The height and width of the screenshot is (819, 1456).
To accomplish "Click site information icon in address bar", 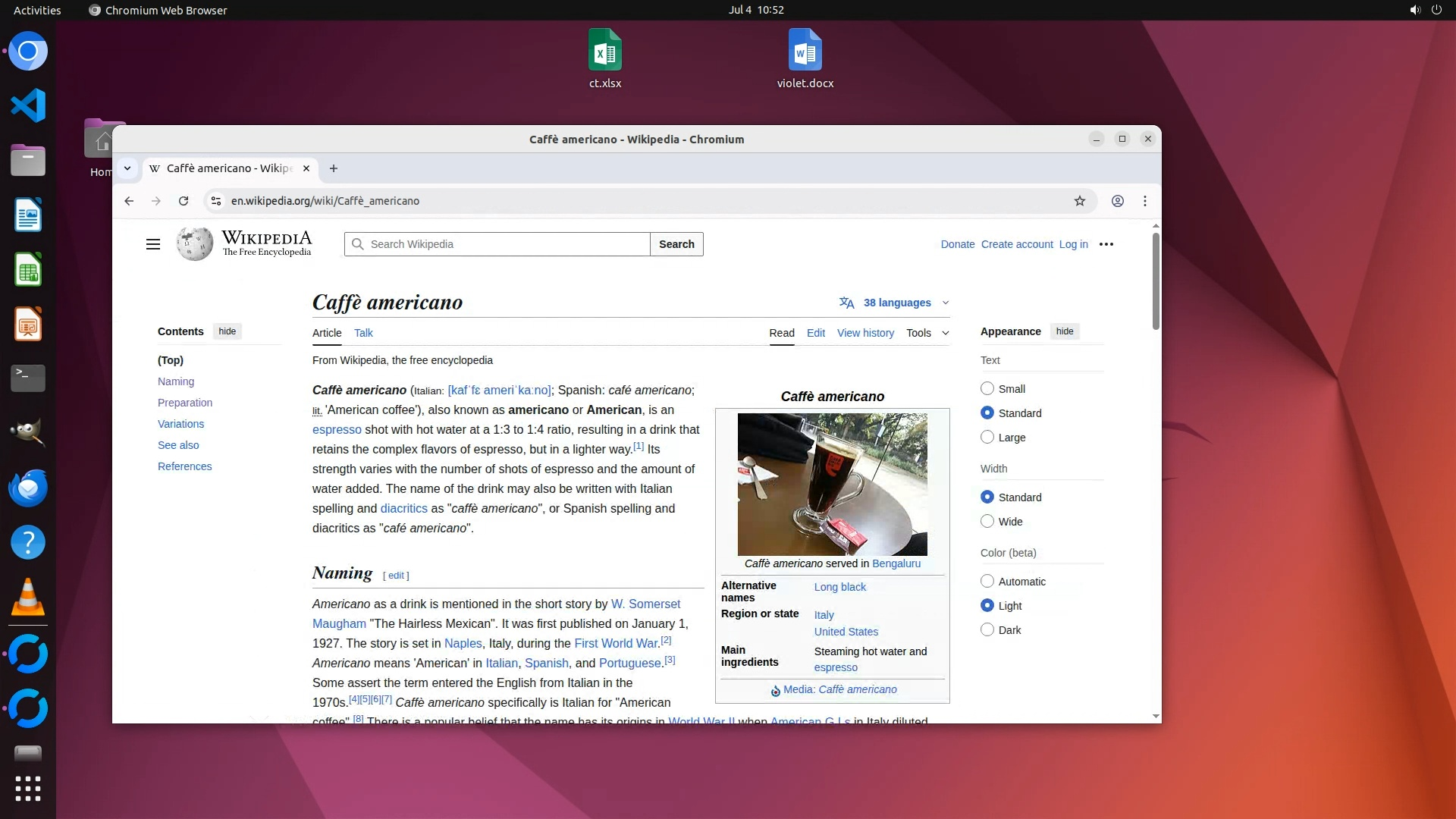I will pyautogui.click(x=216, y=201).
